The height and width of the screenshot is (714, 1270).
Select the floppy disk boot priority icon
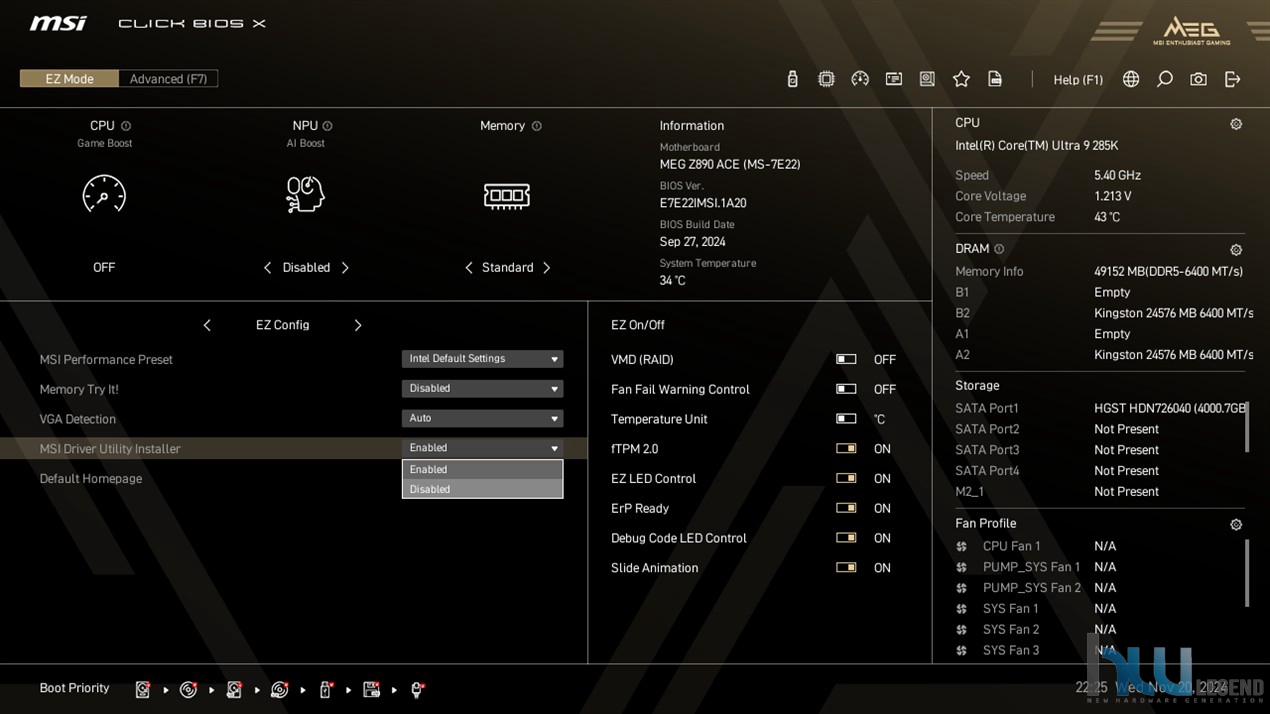click(x=371, y=689)
